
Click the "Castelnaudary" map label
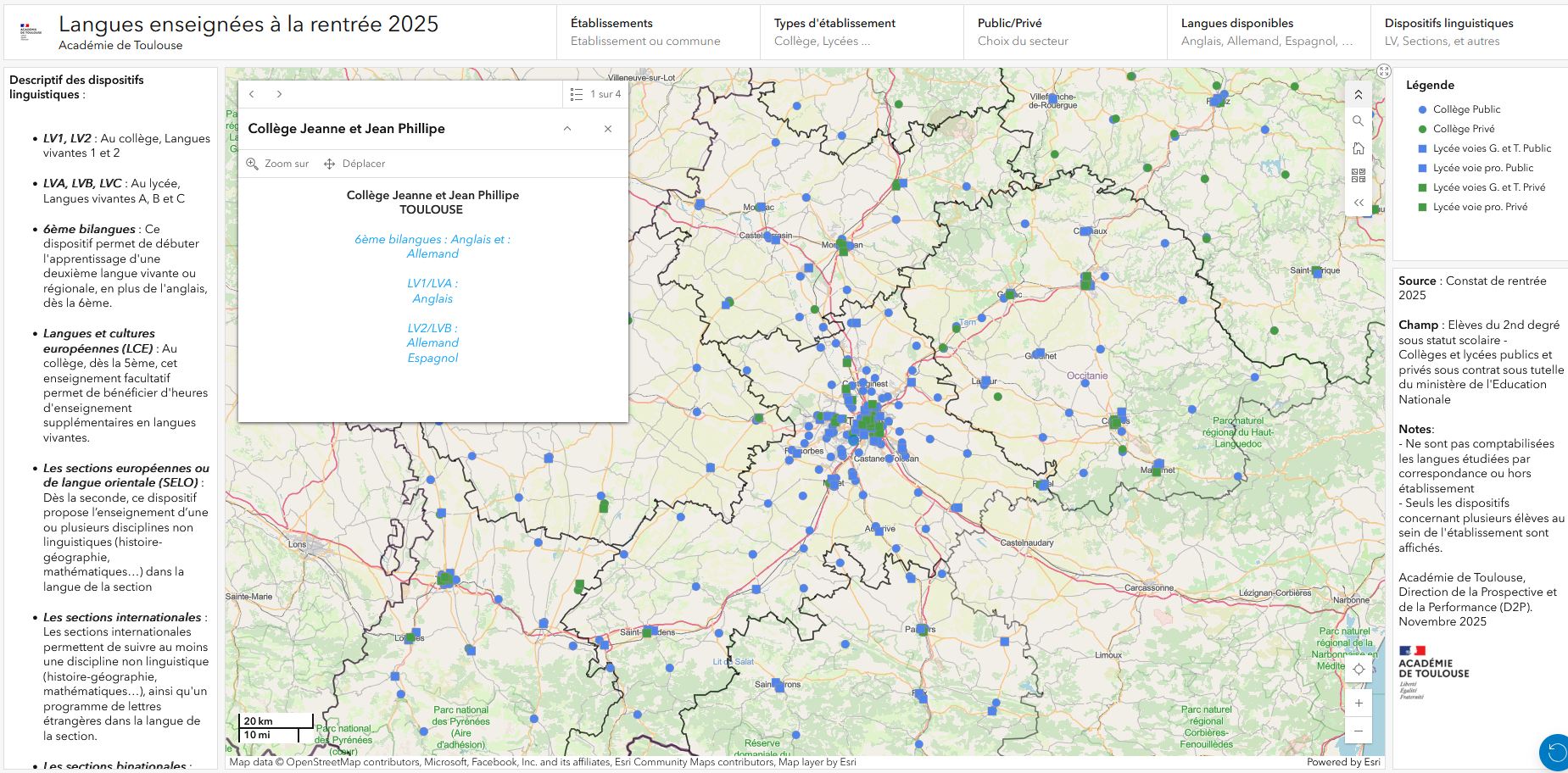pyautogui.click(x=1027, y=542)
